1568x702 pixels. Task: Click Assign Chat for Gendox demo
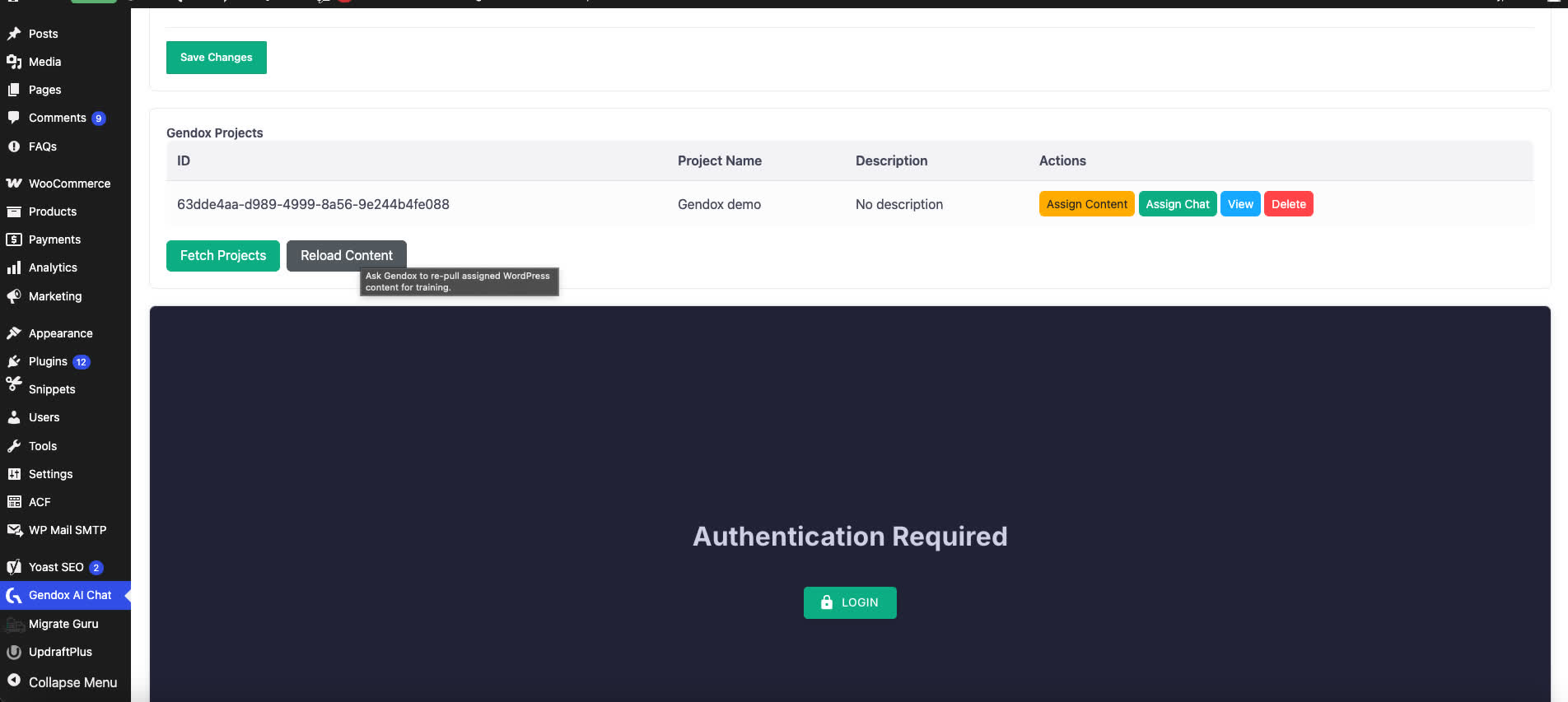(1178, 204)
